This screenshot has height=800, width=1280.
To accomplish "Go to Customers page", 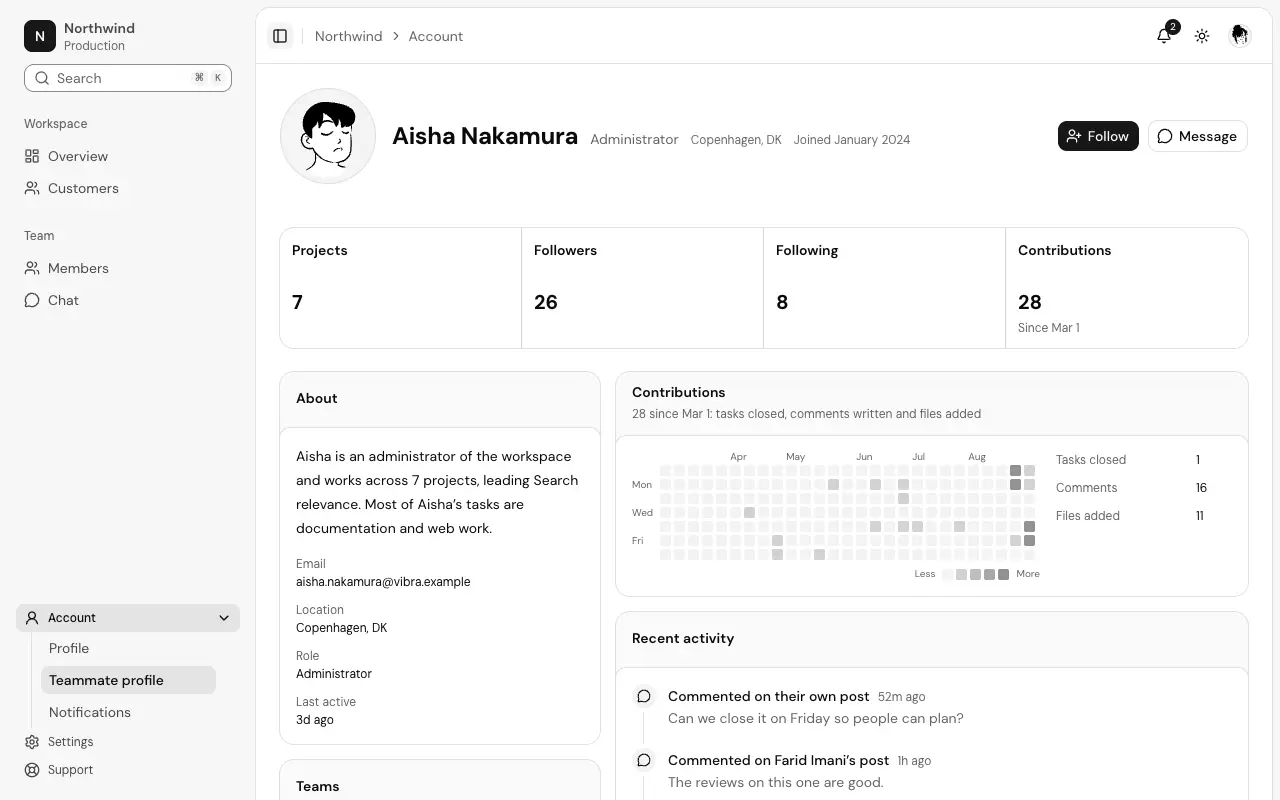I will click(128, 188).
